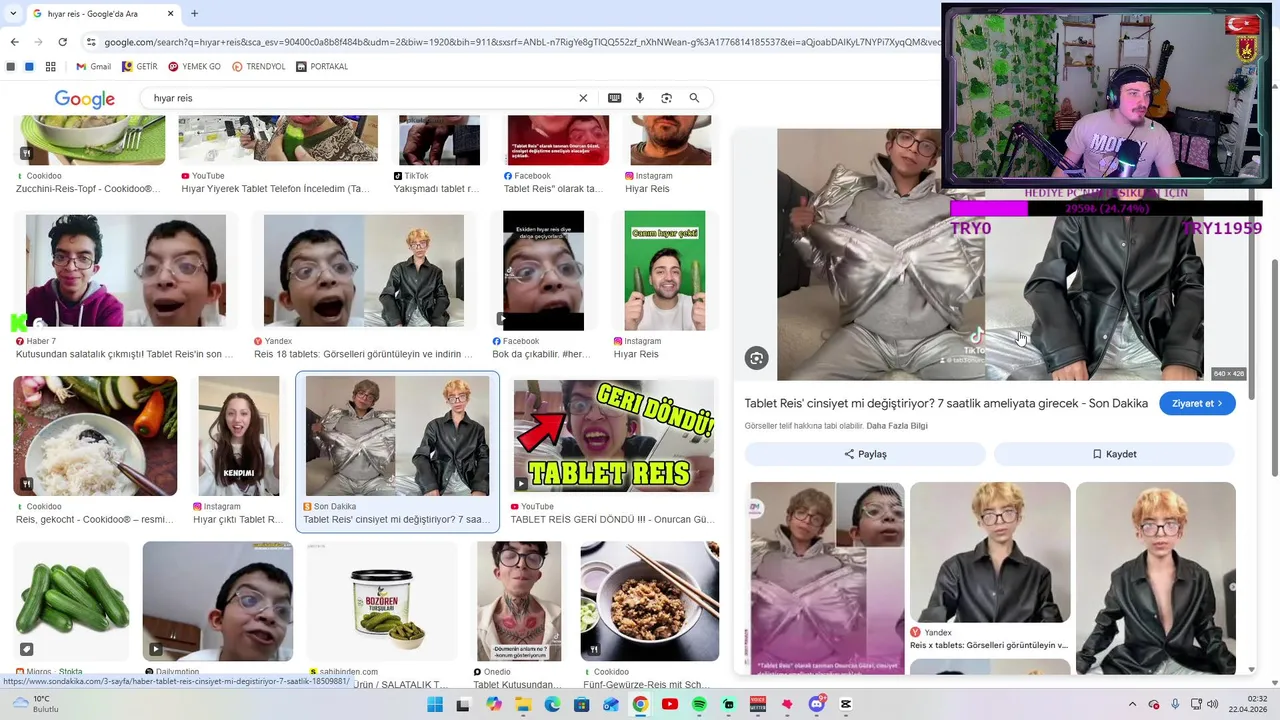Go back to the previous page
Viewport: 1280px width, 720px height.
click(14, 42)
